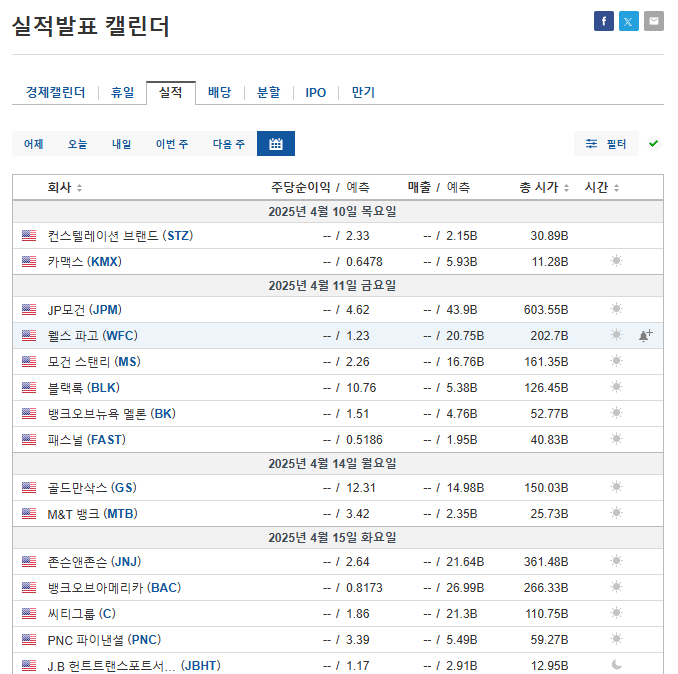The image size is (678, 674).
Task: Click US flag icon for 카맥스 row
Action: (29, 262)
